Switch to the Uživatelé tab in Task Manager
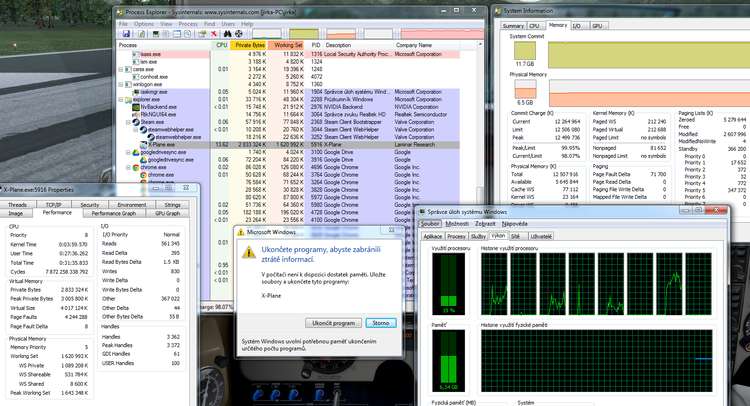This screenshot has height=406, width=750. (x=541, y=236)
